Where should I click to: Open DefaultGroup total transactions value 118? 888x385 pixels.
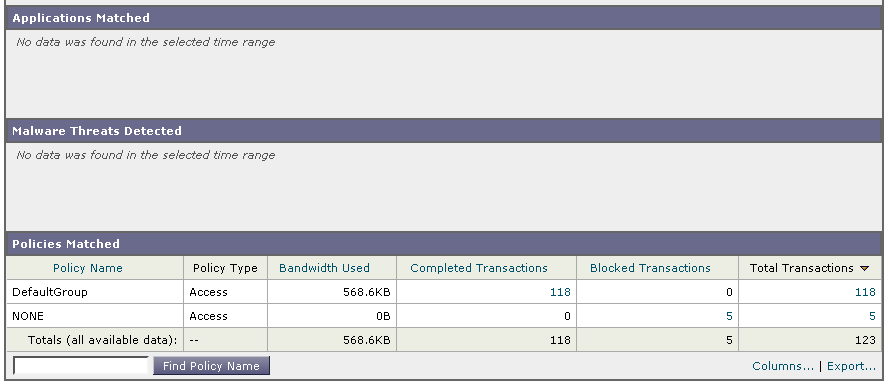[865, 292]
